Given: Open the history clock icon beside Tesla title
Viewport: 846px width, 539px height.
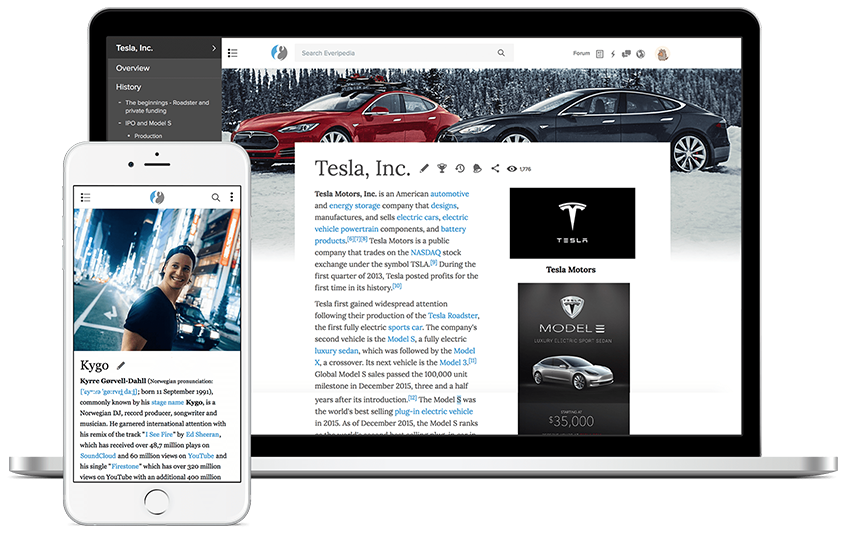Looking at the screenshot, I should 460,168.
